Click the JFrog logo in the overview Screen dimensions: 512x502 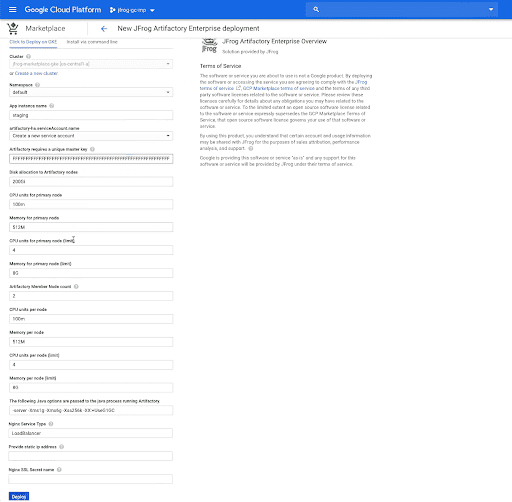coord(209,46)
